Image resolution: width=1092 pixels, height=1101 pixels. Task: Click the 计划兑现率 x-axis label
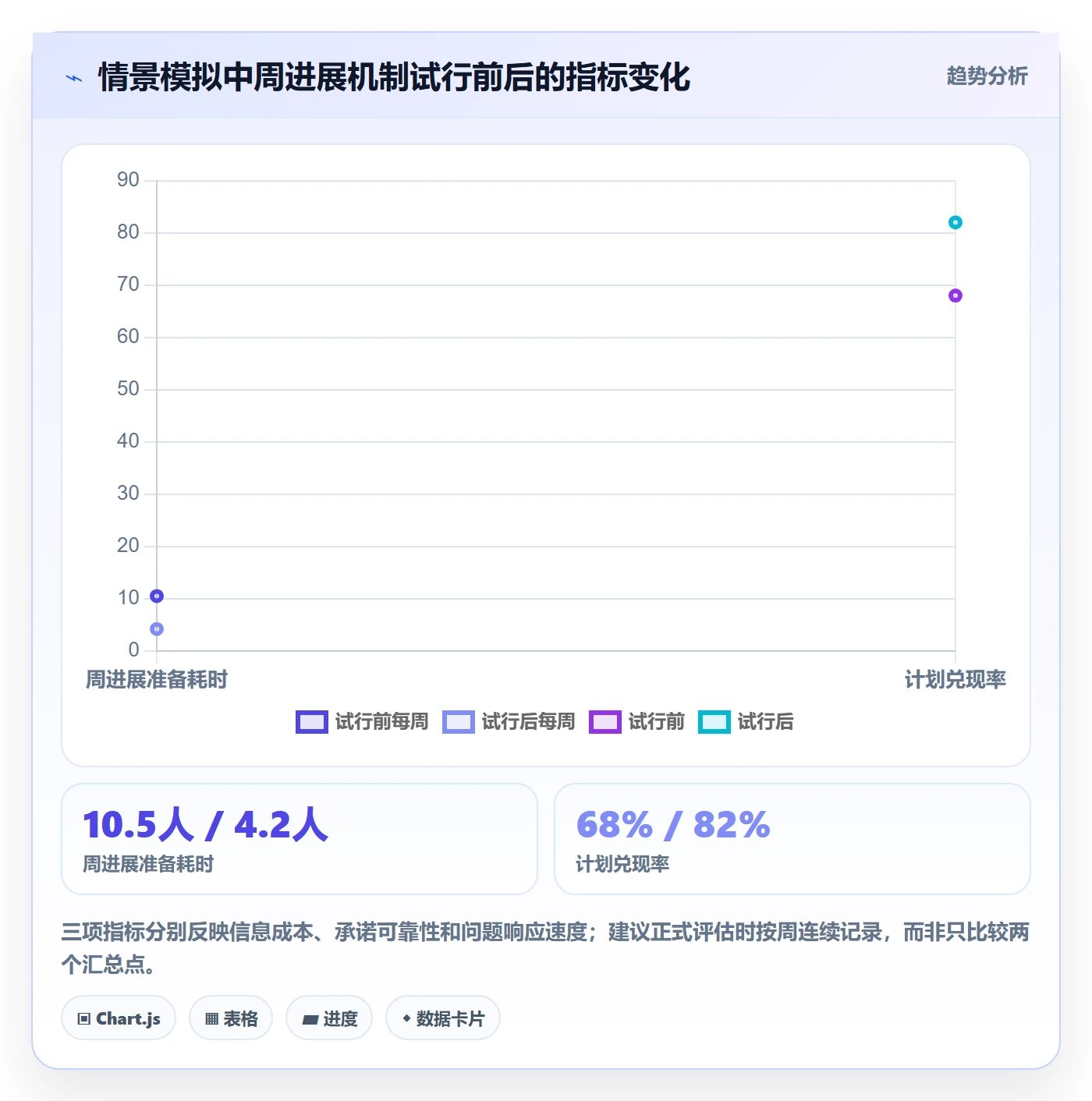[955, 680]
